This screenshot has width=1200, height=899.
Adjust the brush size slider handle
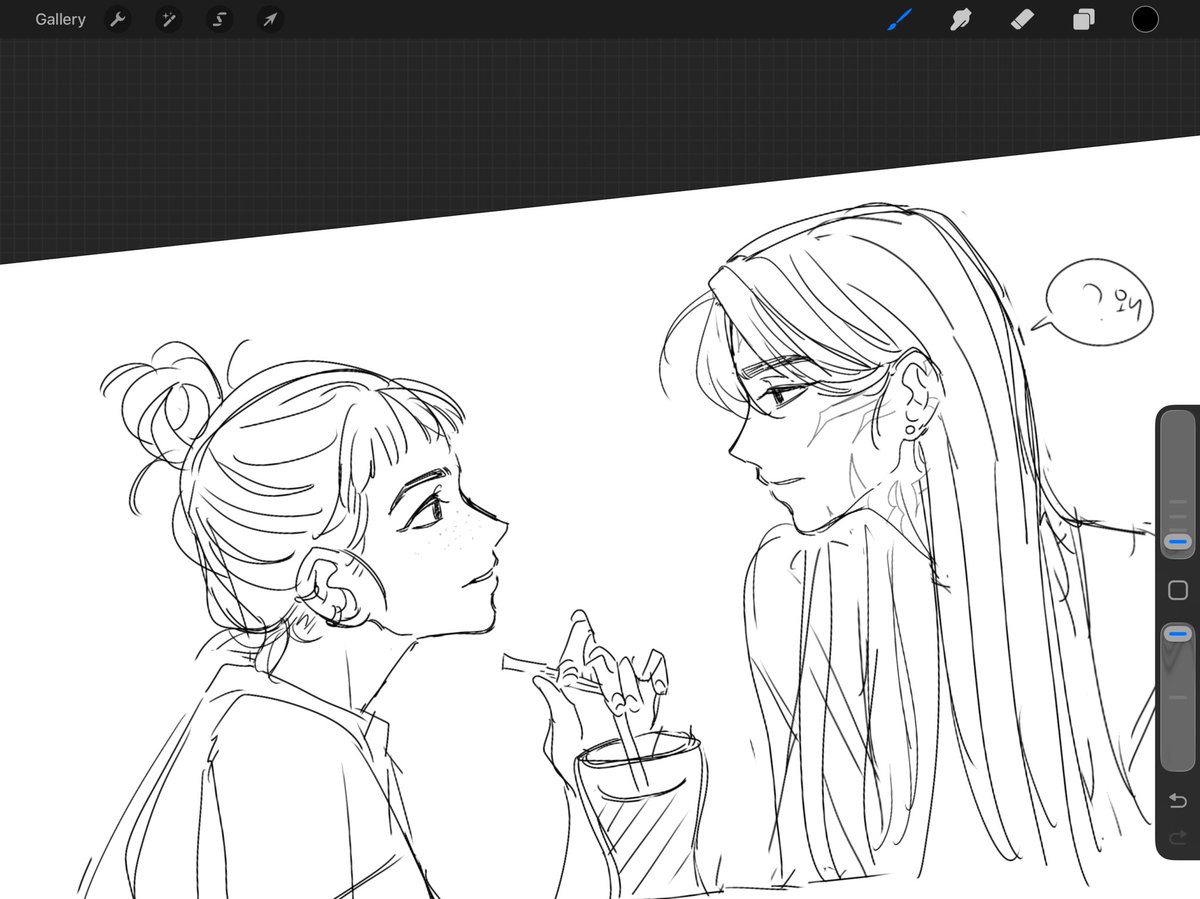click(1178, 542)
